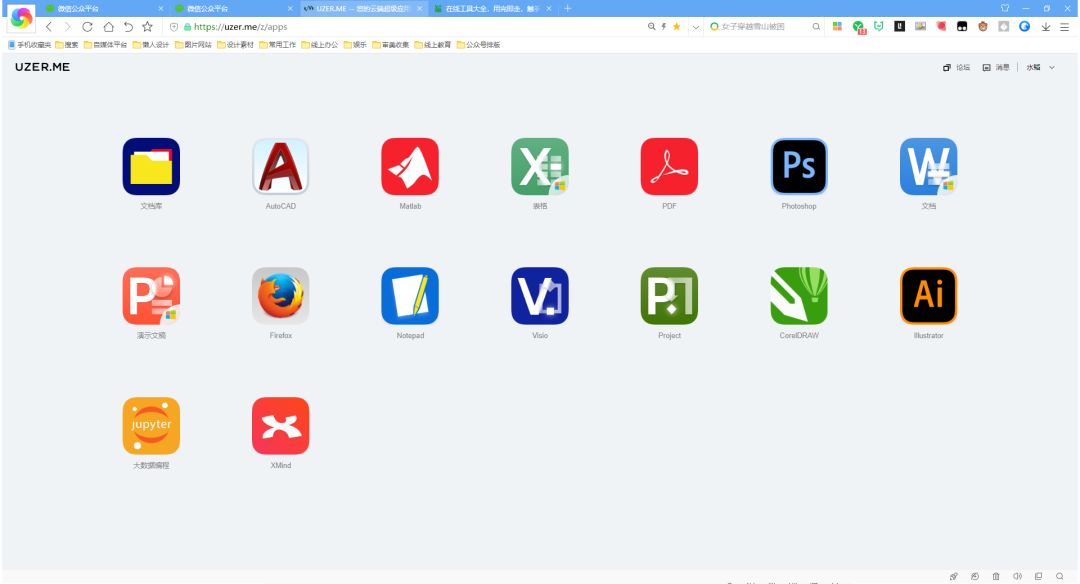Open the blue globe extension icon

tap(1025, 26)
